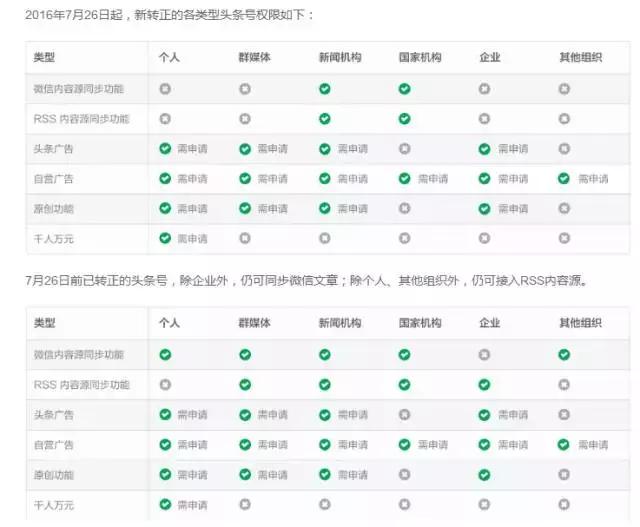Image resolution: width=640 pixels, height=527 pixels.
Task: Click the green check for 个人 头条广告 in upper table
Action: pos(165,149)
